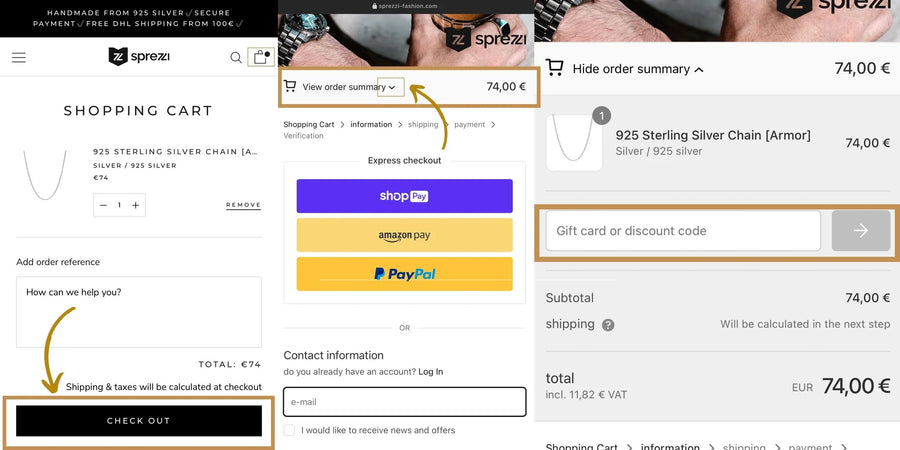Increase chain quantity with plus button
This screenshot has height=450, width=900.
[x=136, y=205]
